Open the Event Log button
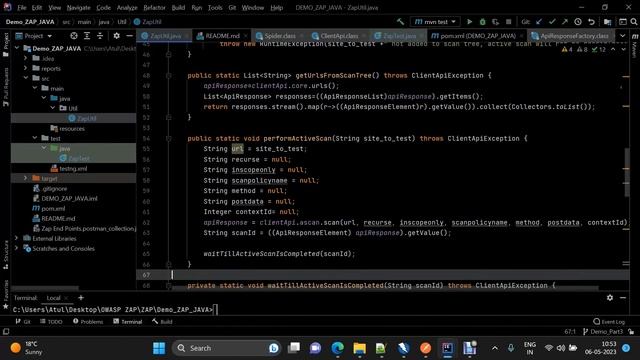This screenshot has height=360, width=640. pyautogui.click(x=609, y=322)
